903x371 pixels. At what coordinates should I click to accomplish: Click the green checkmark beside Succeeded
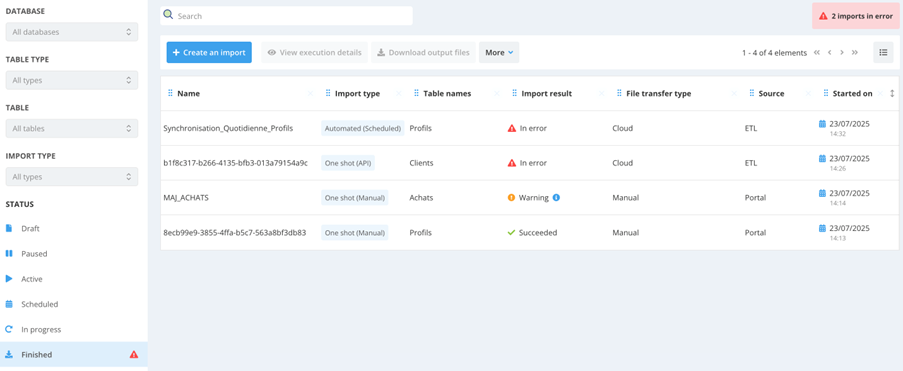coord(511,233)
